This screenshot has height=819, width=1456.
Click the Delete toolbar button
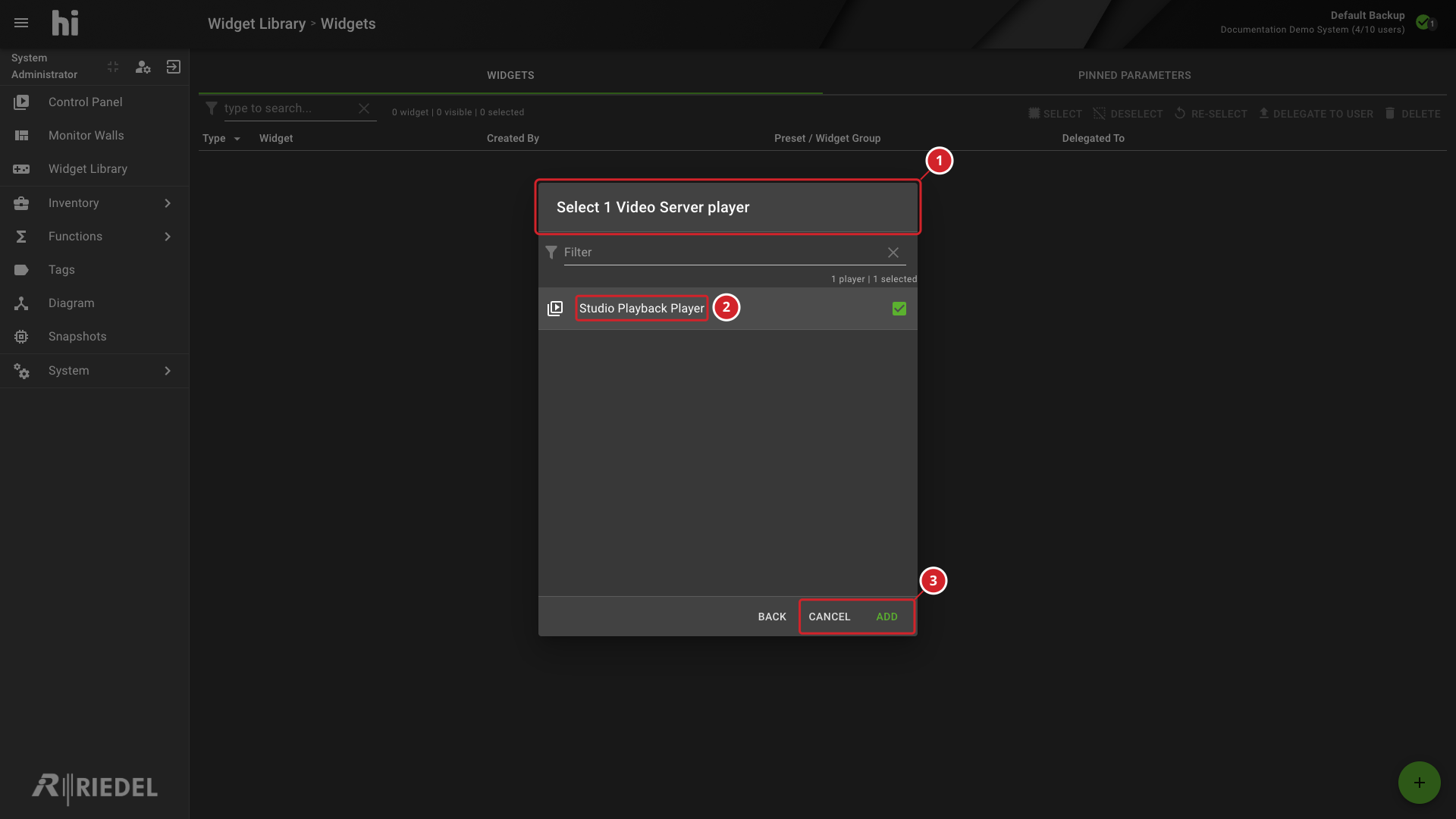(x=1412, y=114)
